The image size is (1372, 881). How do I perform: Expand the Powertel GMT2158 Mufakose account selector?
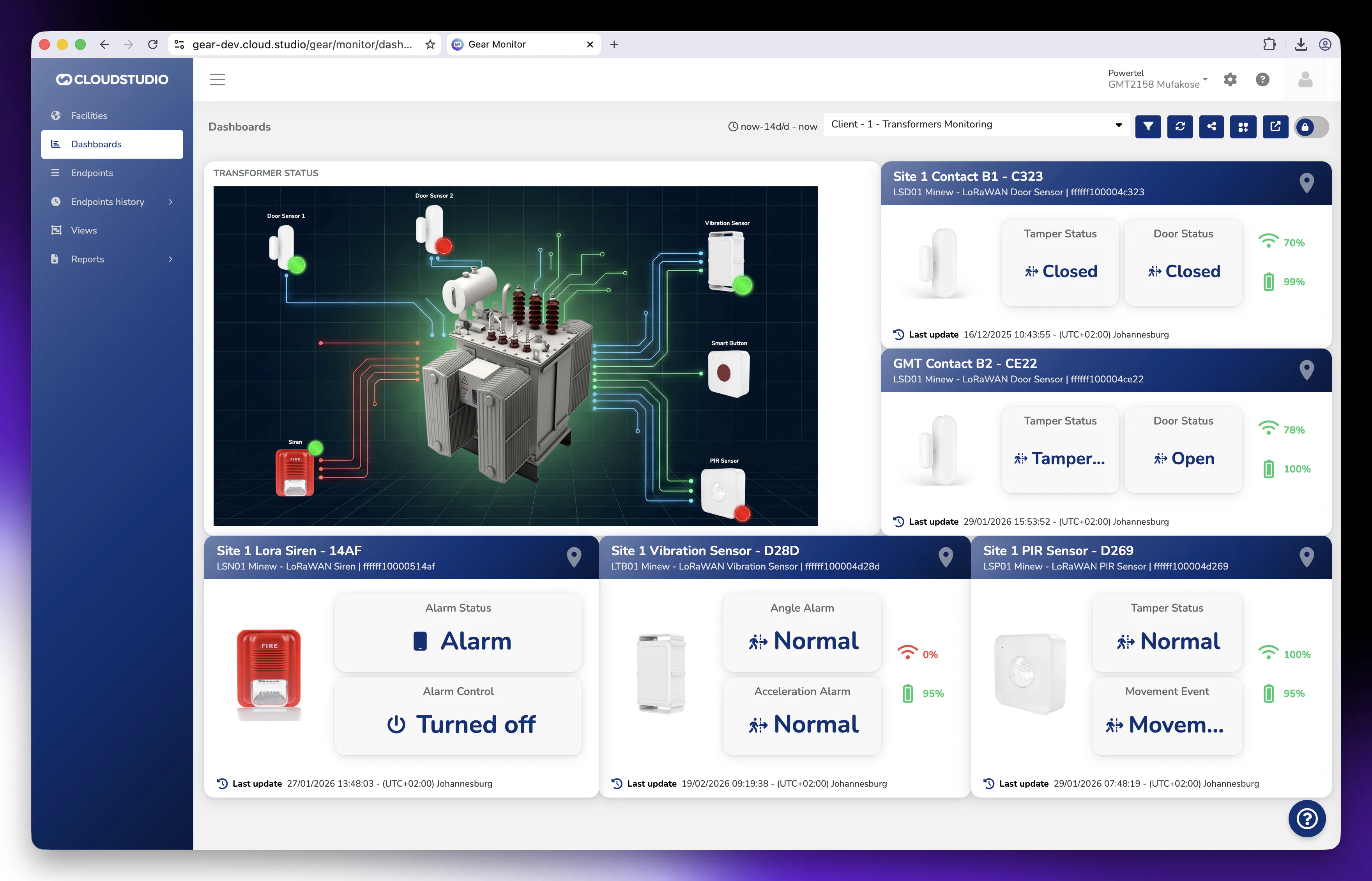(1158, 79)
